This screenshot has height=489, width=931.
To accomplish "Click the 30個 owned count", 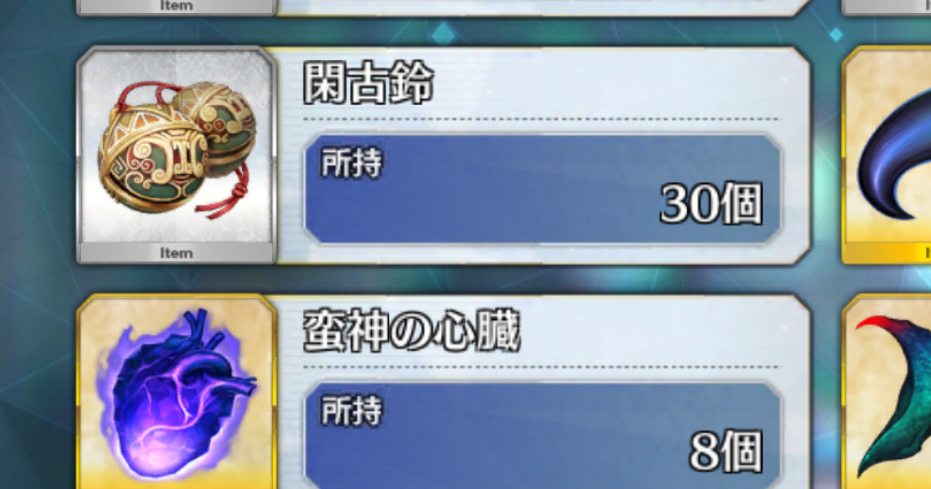I will pos(711,204).
